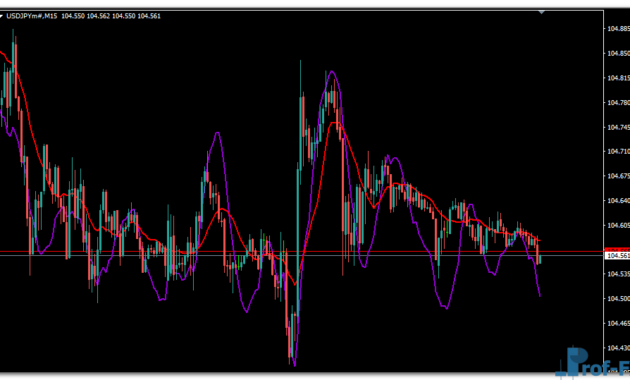The height and width of the screenshot is (380, 630).
Task: Click the USDJPYm#,M15 chart symbol label
Action: pos(32,16)
